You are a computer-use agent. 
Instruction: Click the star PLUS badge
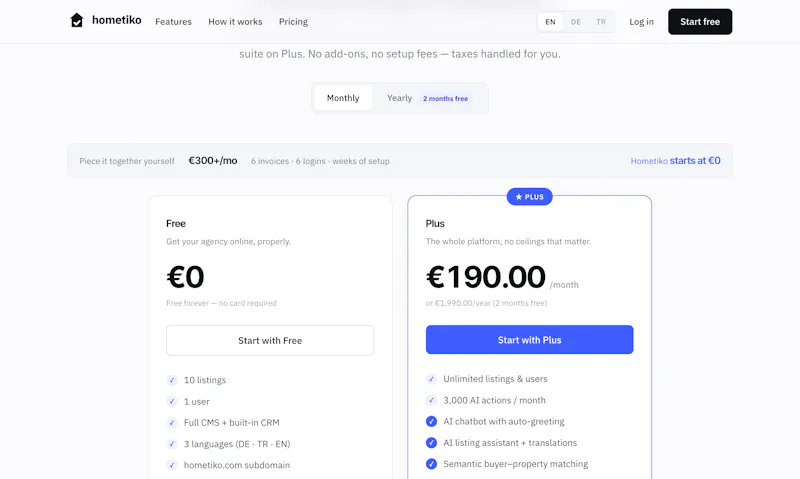[x=530, y=196]
